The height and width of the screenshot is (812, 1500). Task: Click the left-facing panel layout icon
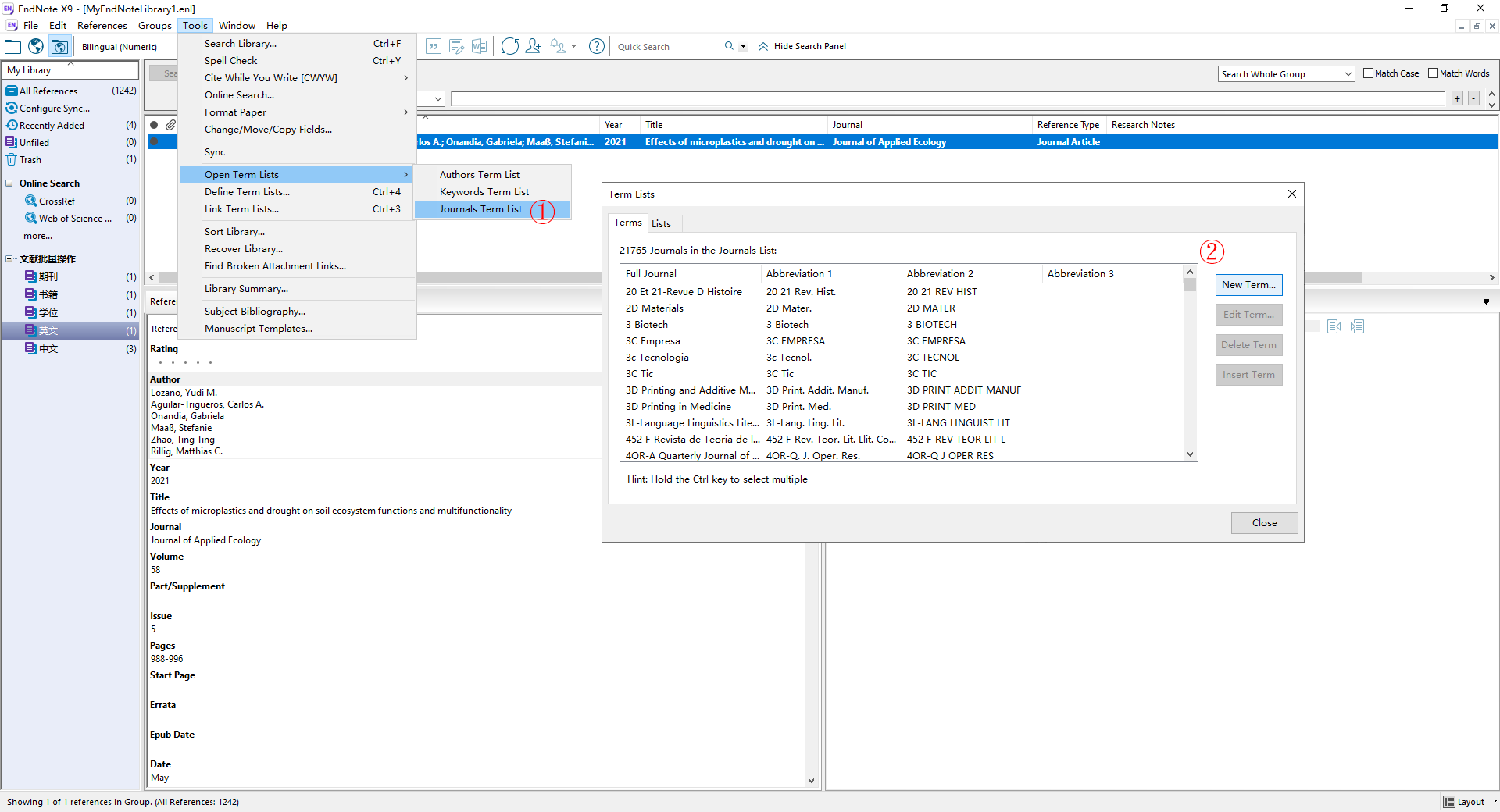tap(1334, 326)
